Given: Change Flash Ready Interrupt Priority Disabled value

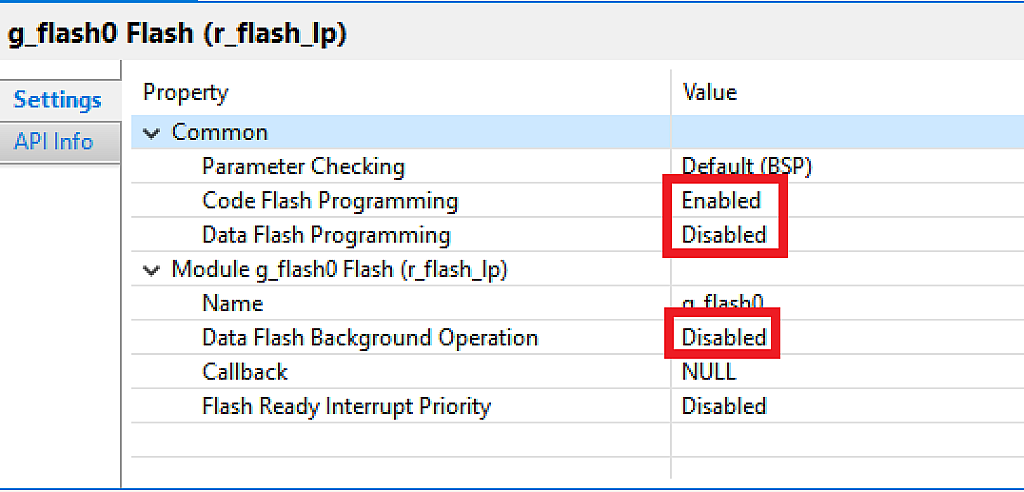Looking at the screenshot, I should [724, 406].
